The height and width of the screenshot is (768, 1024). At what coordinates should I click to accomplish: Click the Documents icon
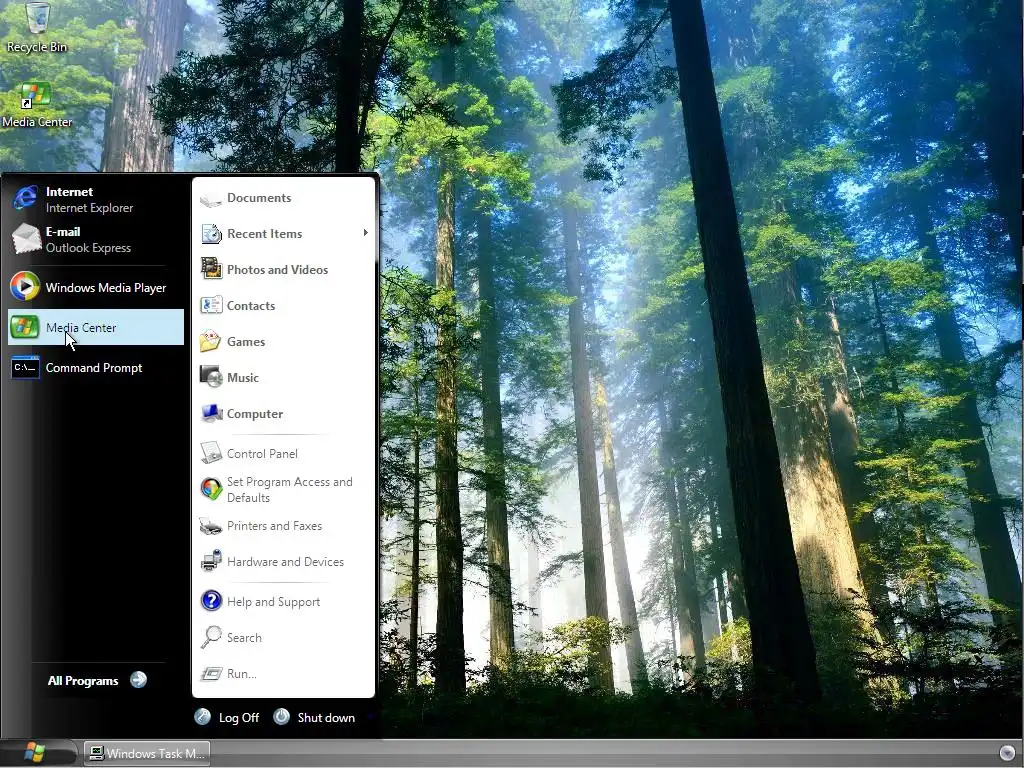[211, 199]
